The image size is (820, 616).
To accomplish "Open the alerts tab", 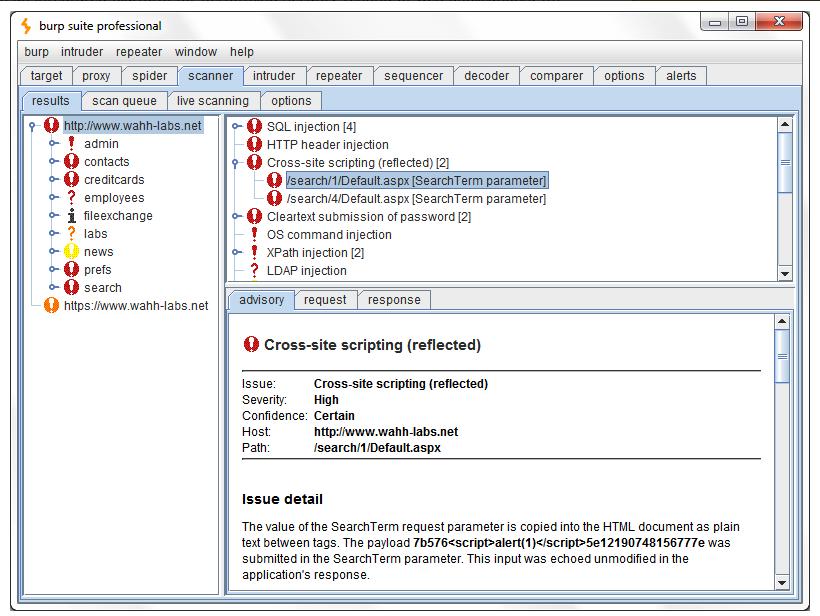I will [x=681, y=76].
